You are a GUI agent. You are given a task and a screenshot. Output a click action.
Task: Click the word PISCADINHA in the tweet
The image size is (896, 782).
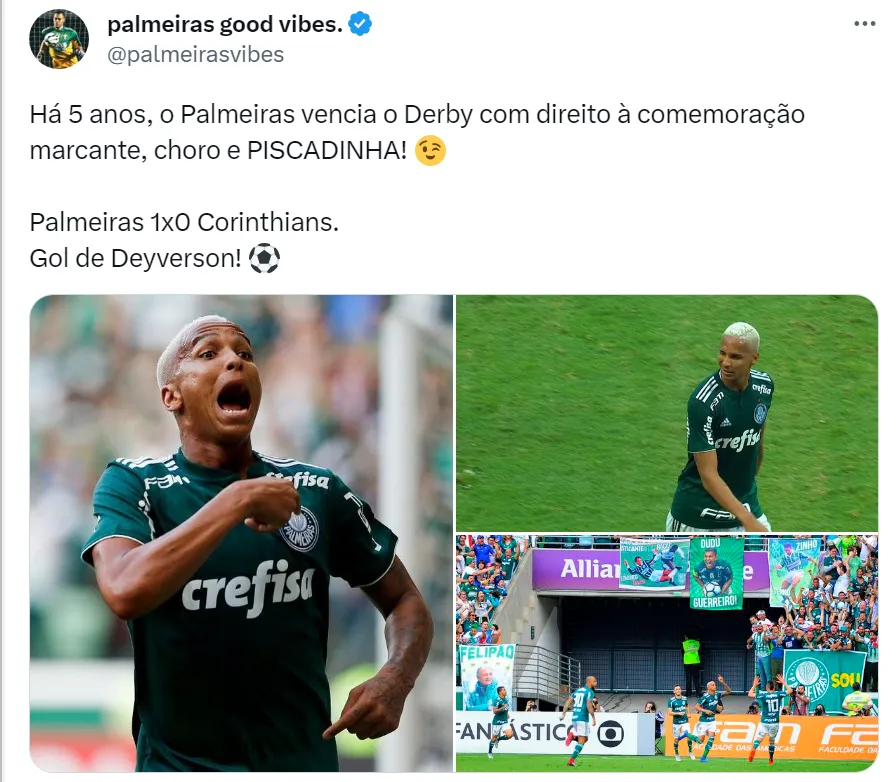coord(326,151)
